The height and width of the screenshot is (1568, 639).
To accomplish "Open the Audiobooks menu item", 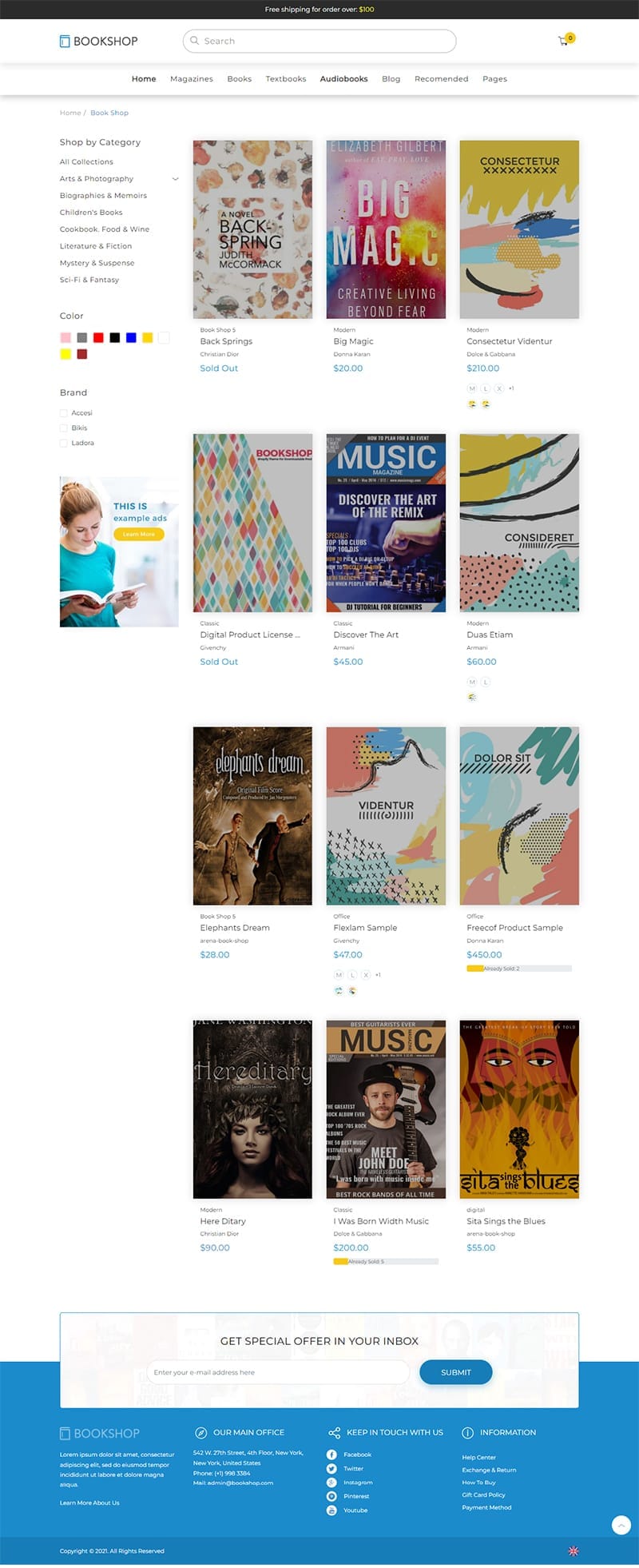I will coord(344,79).
